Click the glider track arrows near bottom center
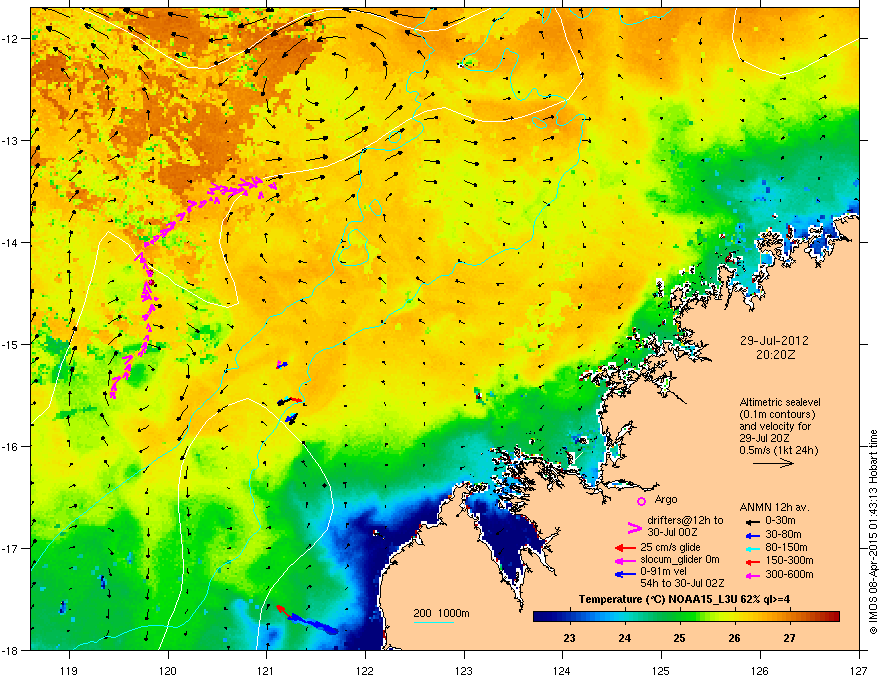Screen dimensions: 880x680 pyautogui.click(x=307, y=619)
